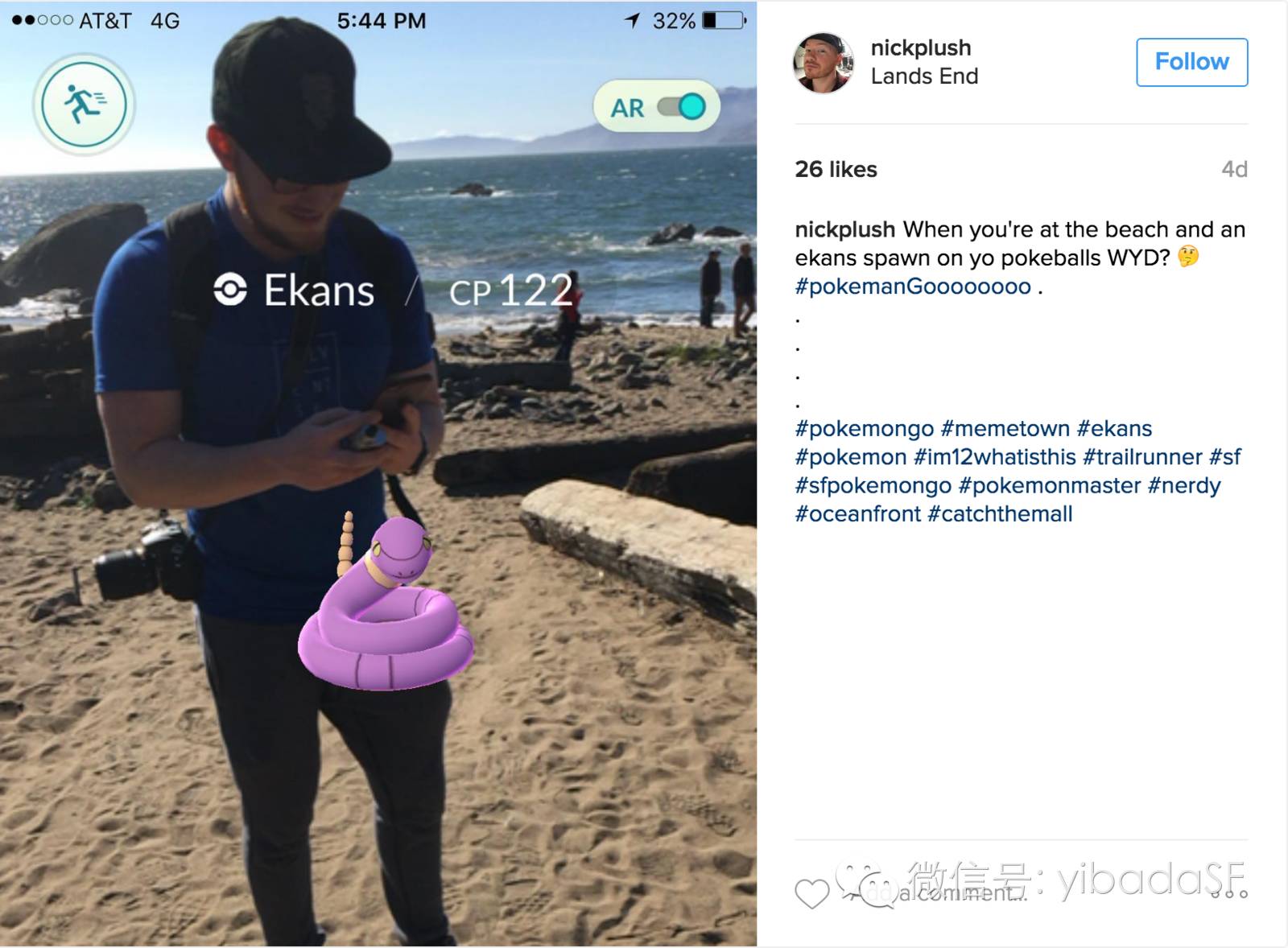The width and height of the screenshot is (1288, 948).
Task: Open nickplush profile avatar
Action: pyautogui.click(x=824, y=63)
